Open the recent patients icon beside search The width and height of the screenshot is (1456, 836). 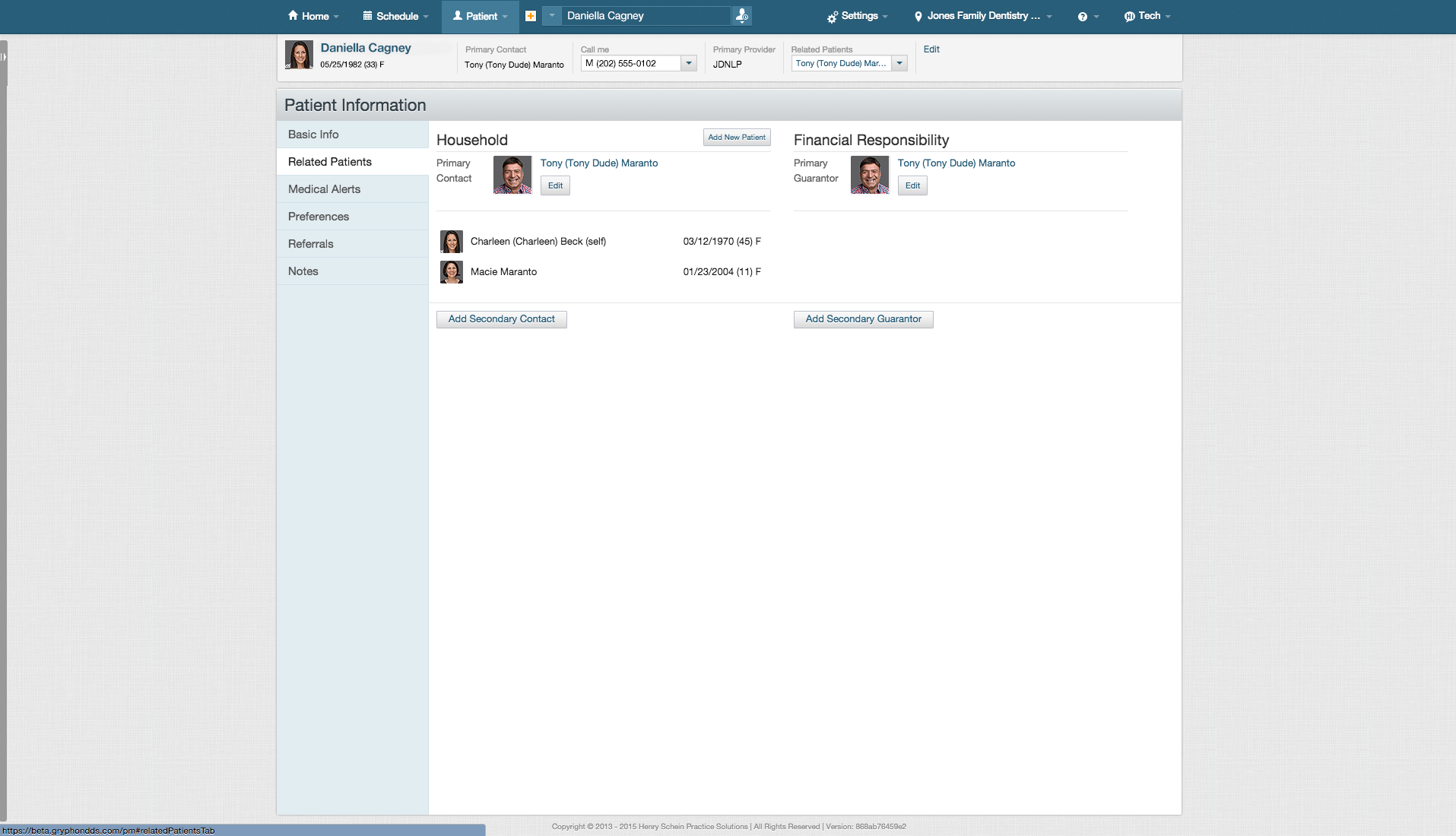pos(742,16)
